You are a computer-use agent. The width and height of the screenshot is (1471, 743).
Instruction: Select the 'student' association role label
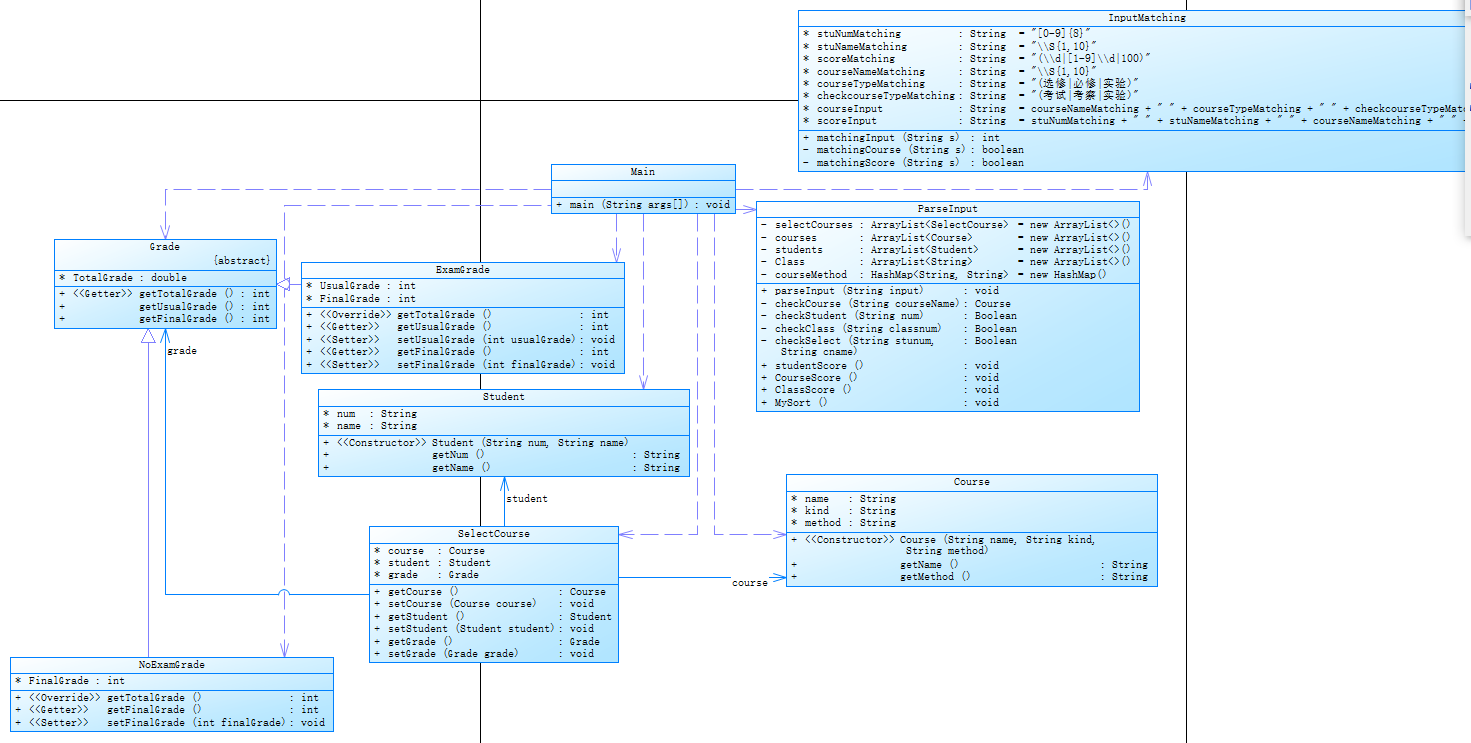(527, 498)
